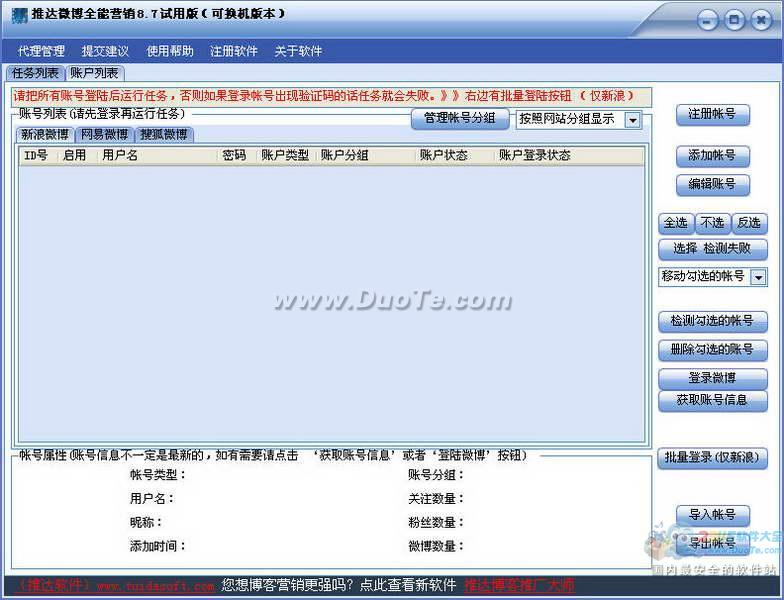The height and width of the screenshot is (600, 784).
Task: Expand the 移动勾选的帐号 dropdown arrow
Action: point(758,277)
